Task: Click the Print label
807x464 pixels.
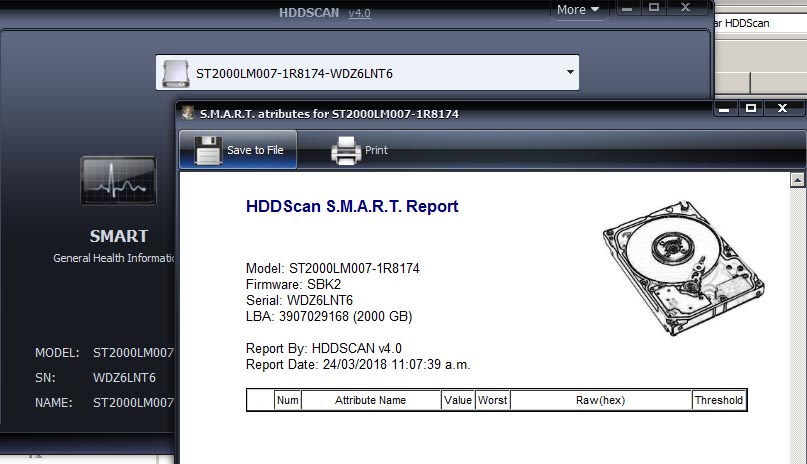Action: (376, 150)
